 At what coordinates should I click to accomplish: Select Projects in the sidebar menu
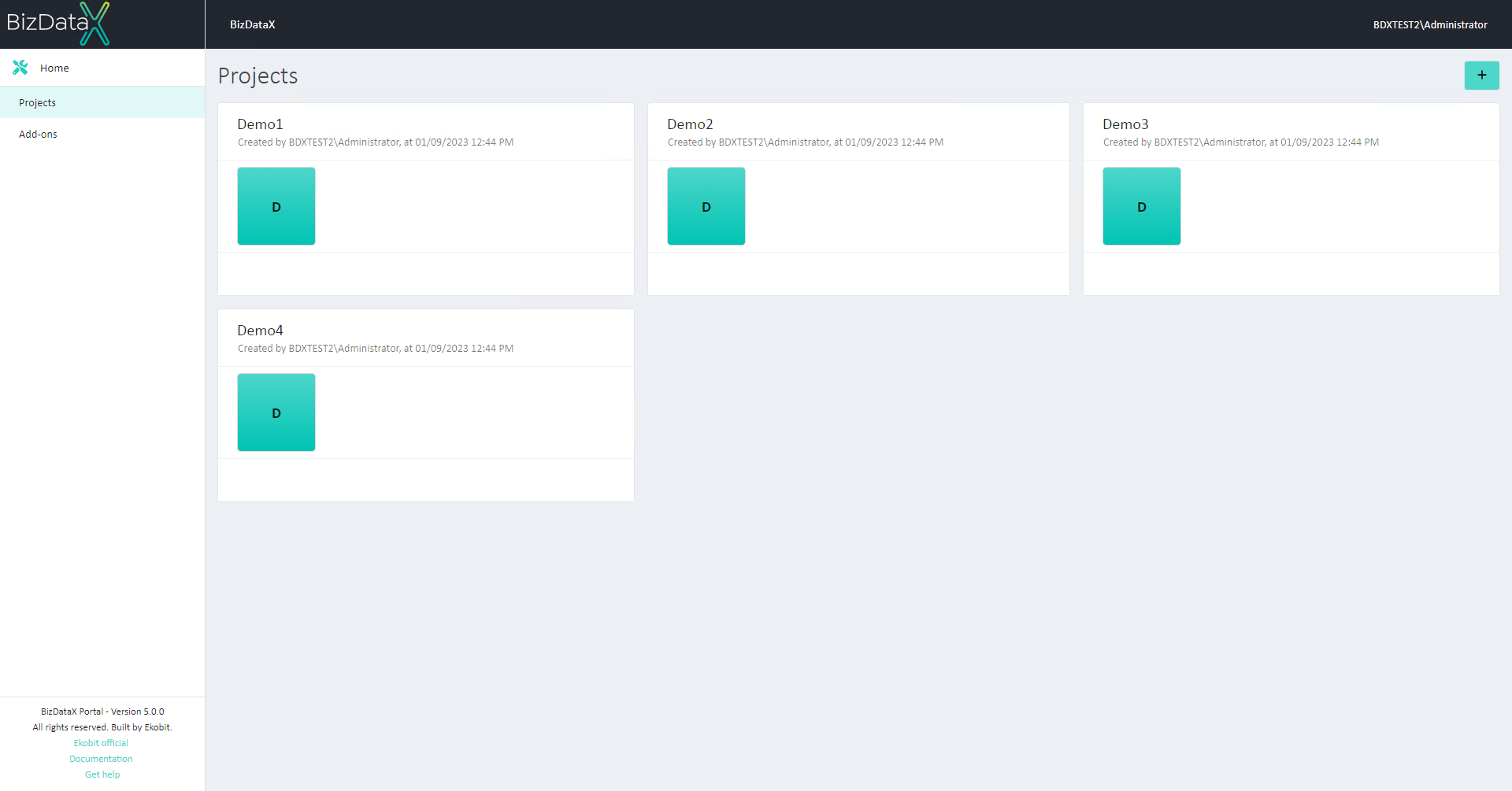102,102
